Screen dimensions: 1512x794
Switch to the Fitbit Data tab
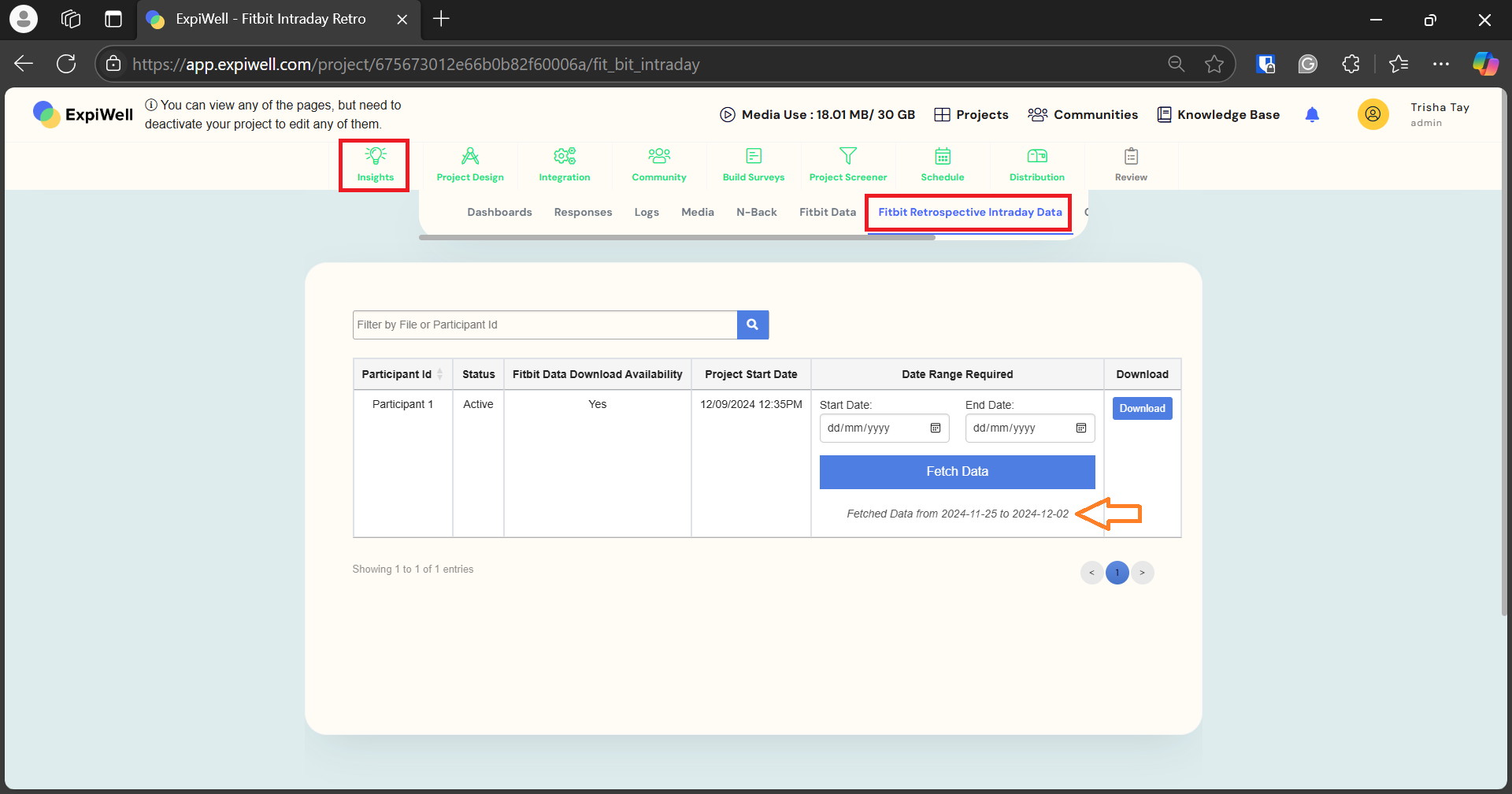point(827,213)
